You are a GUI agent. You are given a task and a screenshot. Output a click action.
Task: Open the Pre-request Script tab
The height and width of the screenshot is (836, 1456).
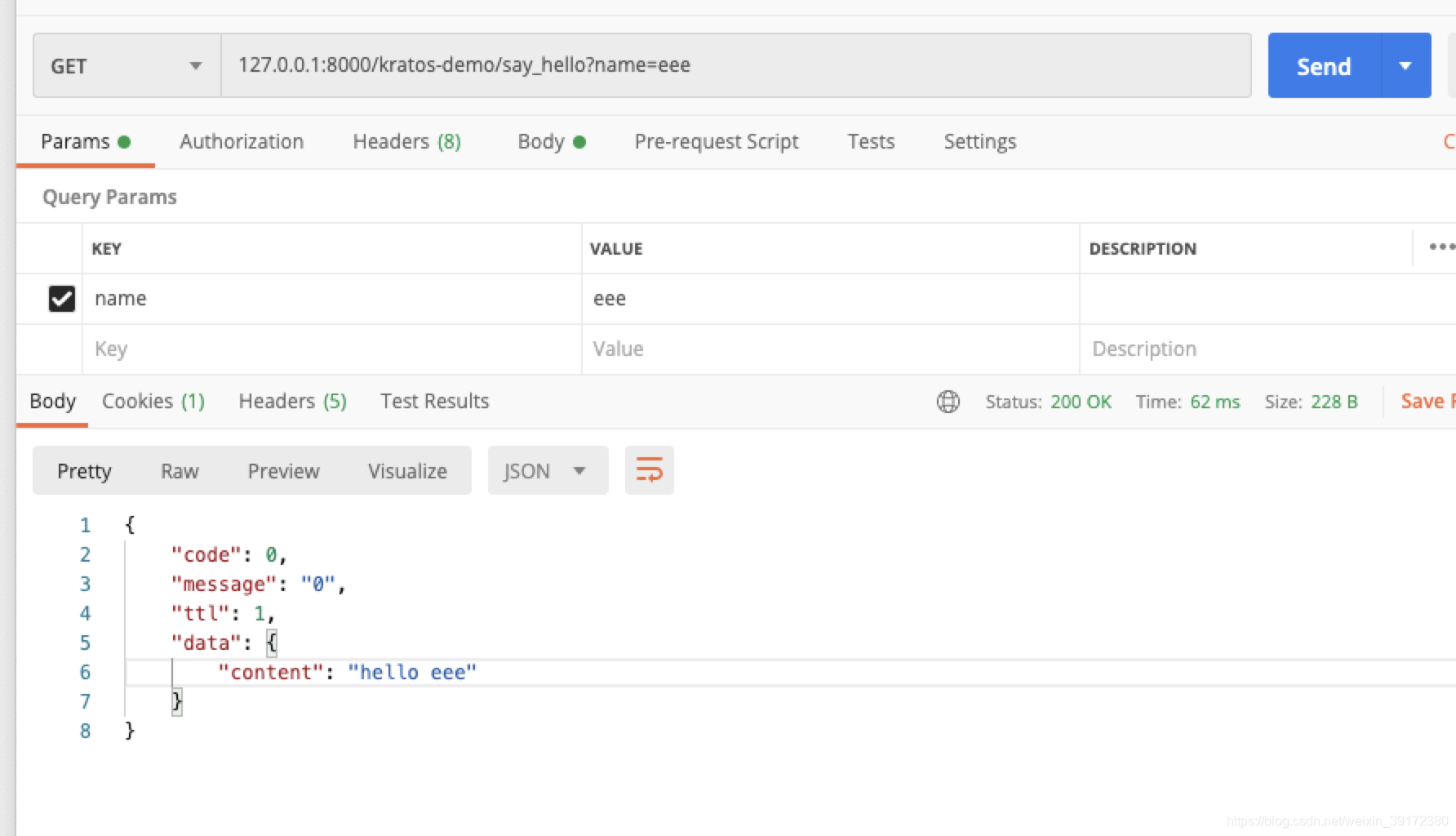717,142
